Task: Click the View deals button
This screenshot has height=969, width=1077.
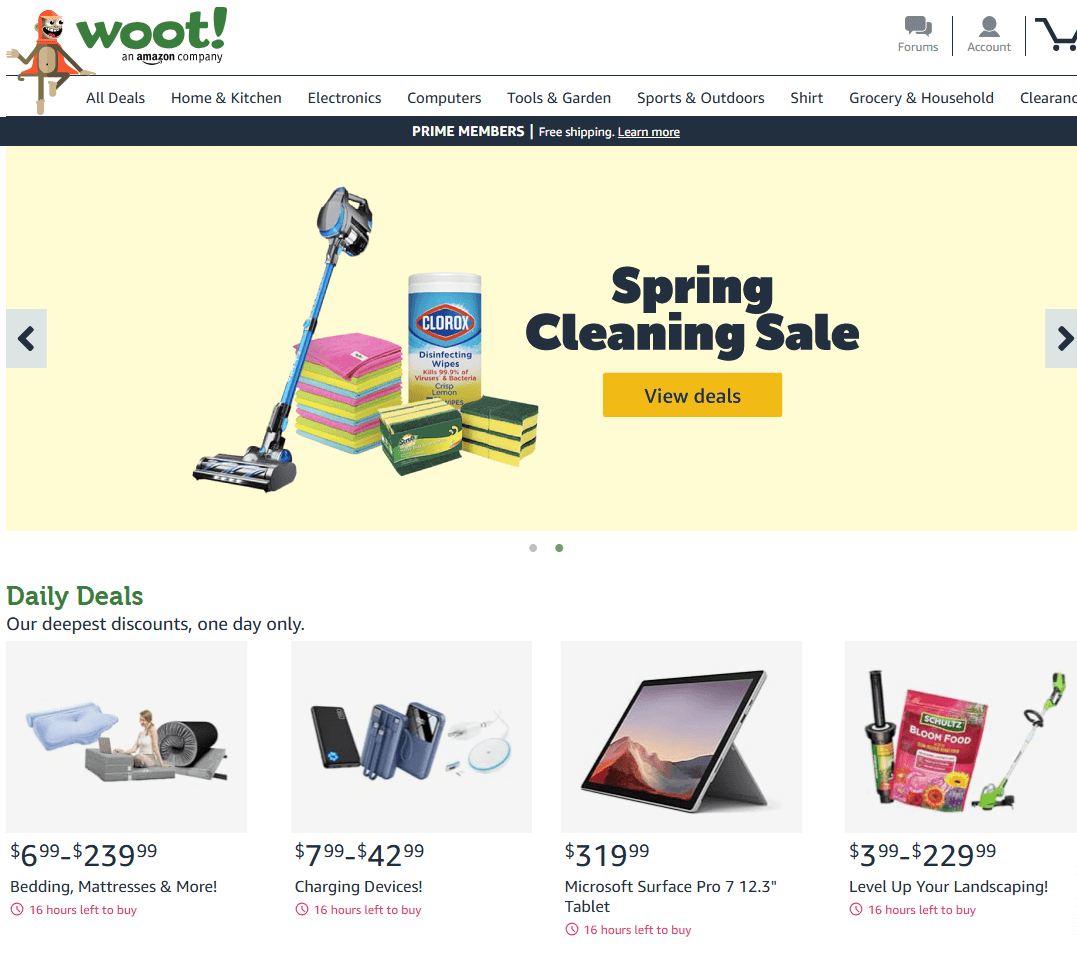Action: 692,395
